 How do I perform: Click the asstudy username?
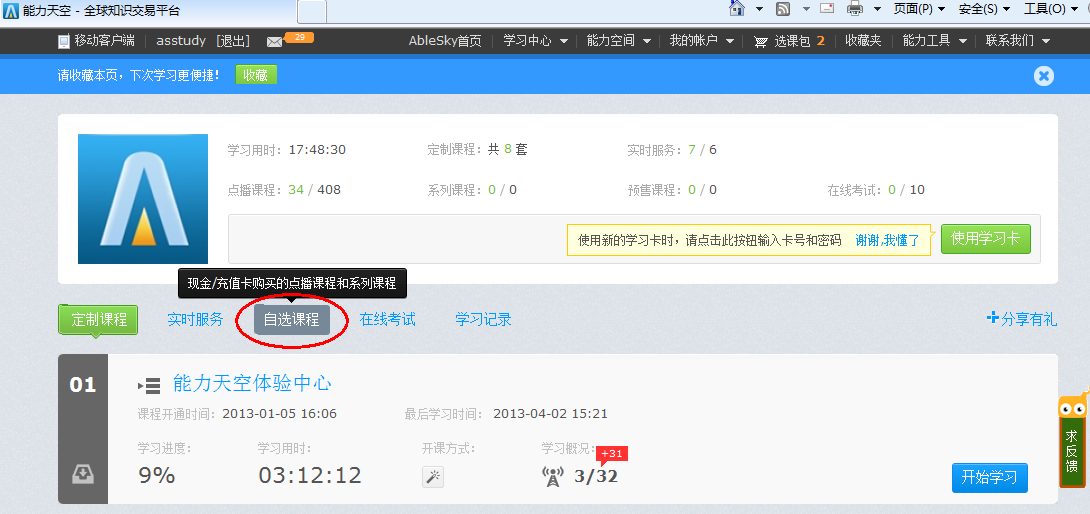tap(181, 41)
